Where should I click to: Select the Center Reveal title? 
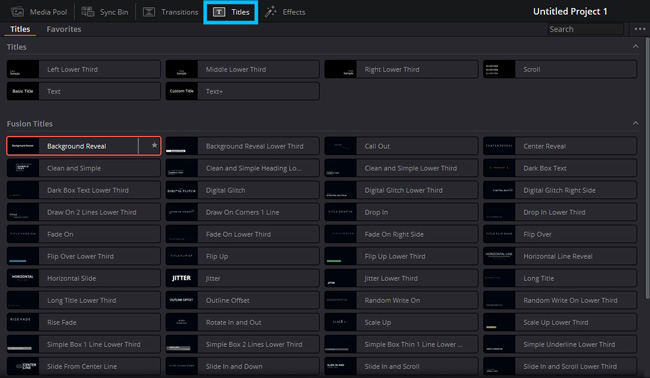[x=560, y=146]
